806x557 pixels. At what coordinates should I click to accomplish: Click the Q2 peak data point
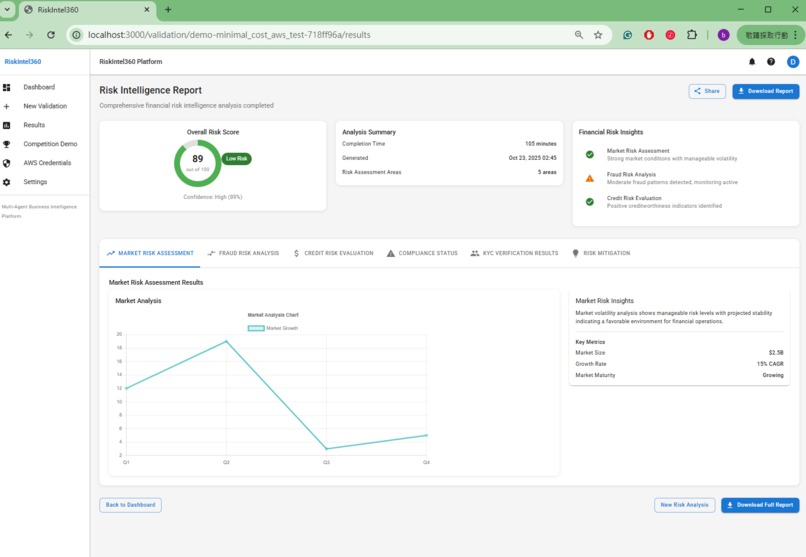pos(226,341)
